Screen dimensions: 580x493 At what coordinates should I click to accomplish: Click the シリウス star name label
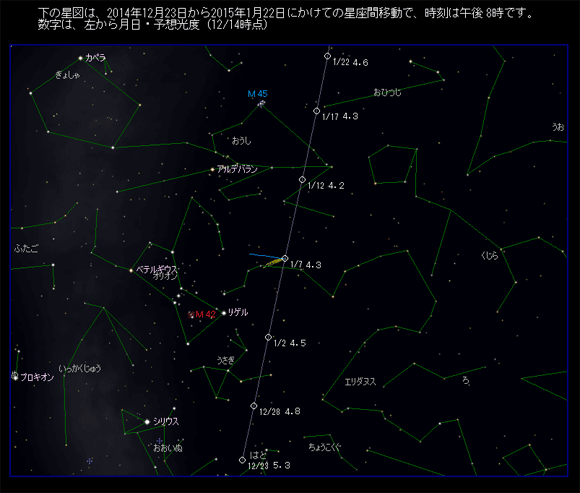(166, 421)
